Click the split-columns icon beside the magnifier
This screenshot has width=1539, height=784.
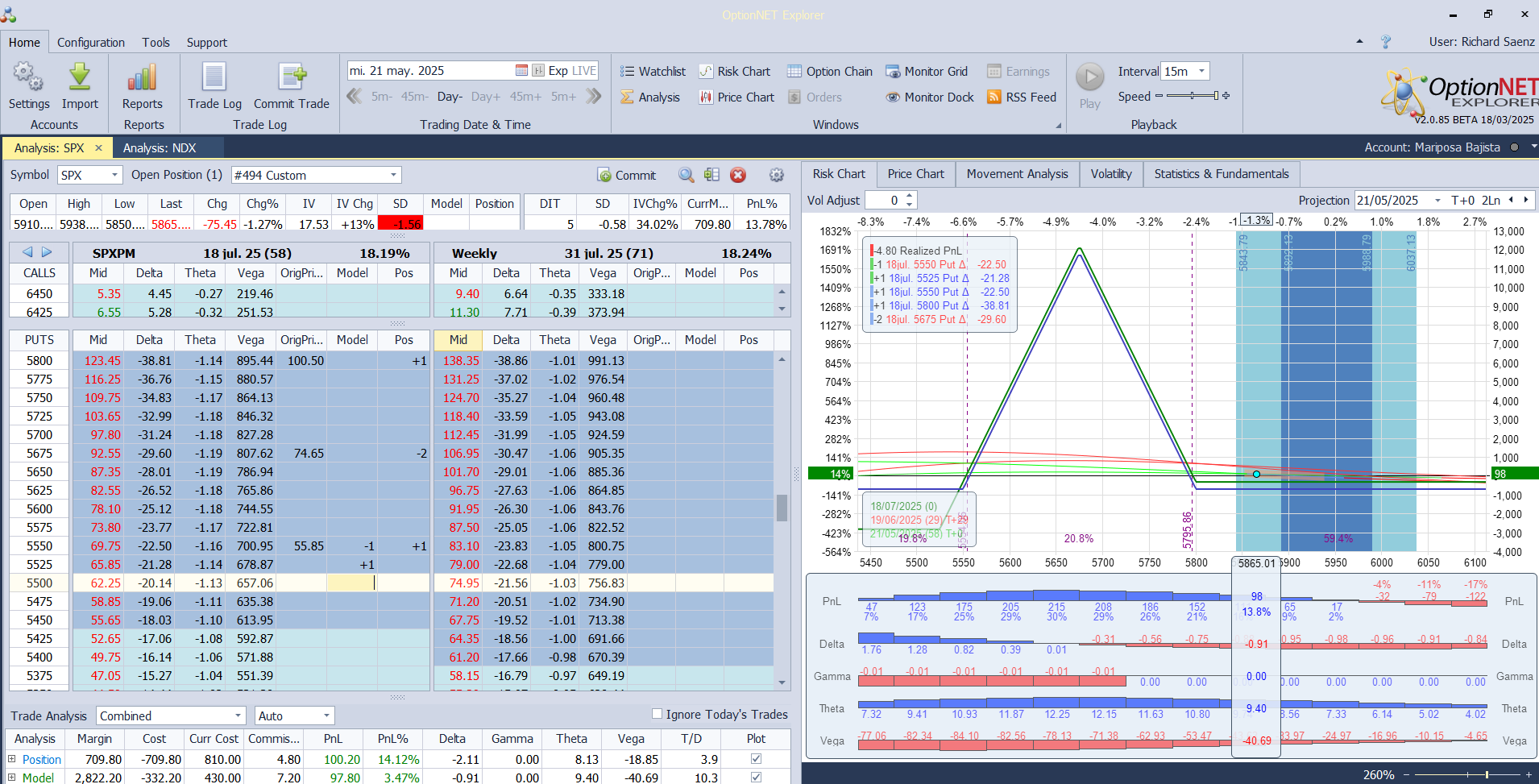pos(711,175)
